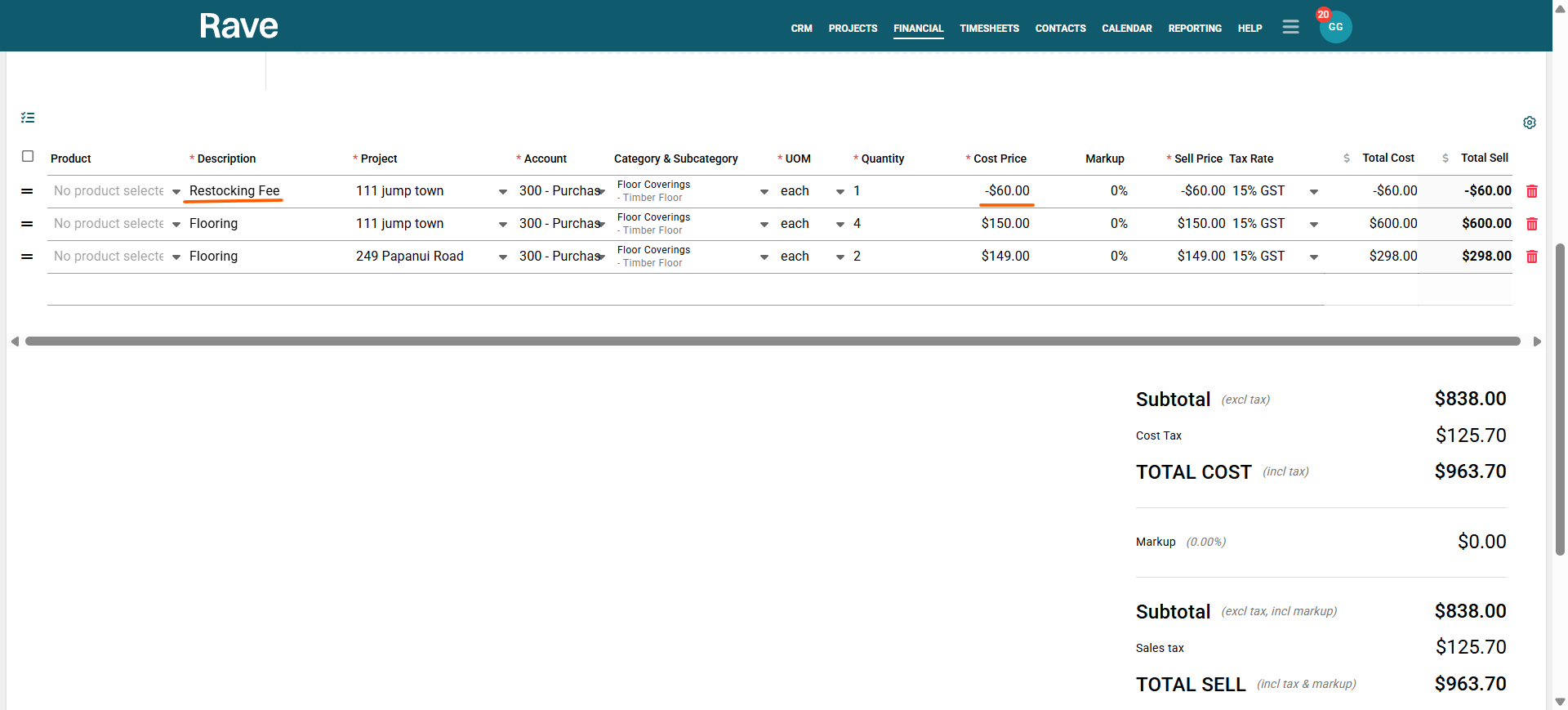Click the checklist icon above the table
The image size is (1568, 710).
(28, 118)
